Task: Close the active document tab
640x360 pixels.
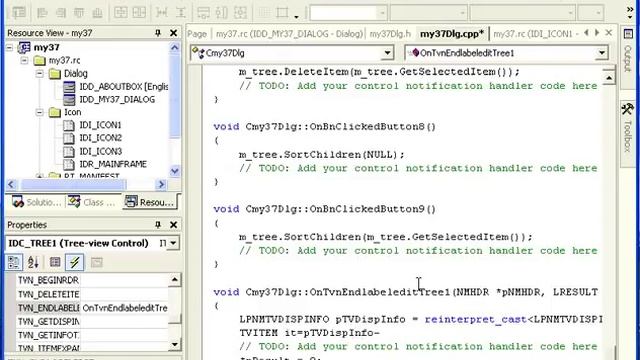Action: tap(609, 33)
